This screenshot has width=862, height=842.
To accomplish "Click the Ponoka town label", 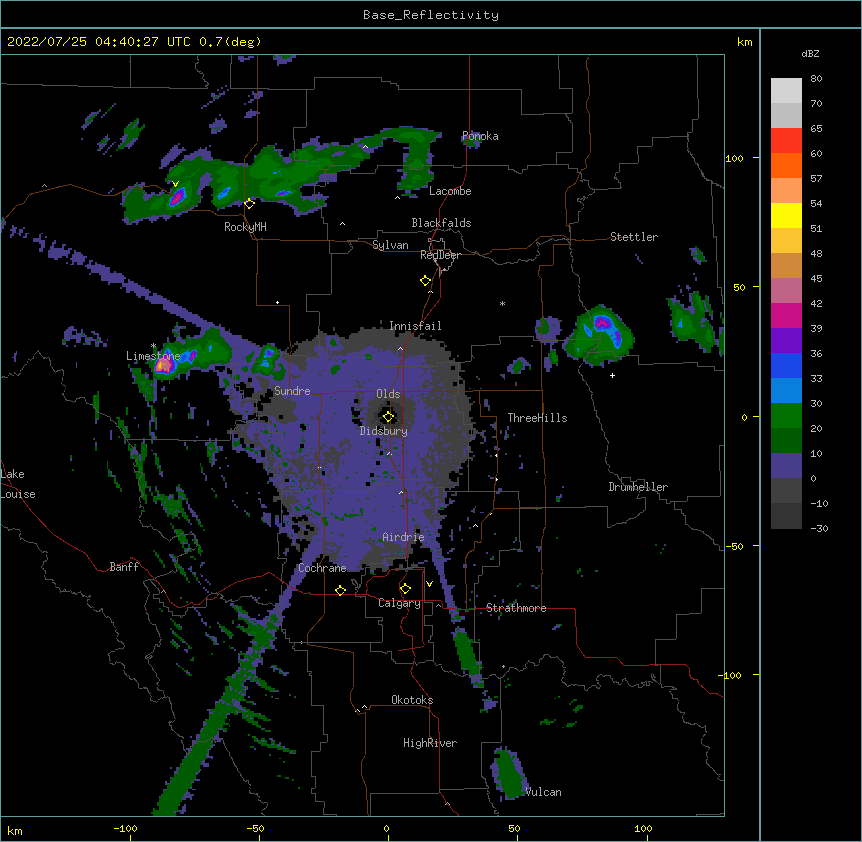I will 480,136.
